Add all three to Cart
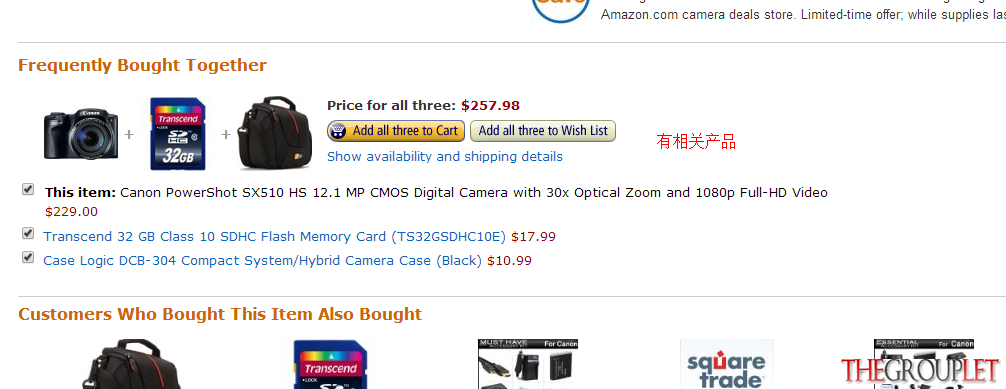The width and height of the screenshot is (1006, 389). [396, 131]
